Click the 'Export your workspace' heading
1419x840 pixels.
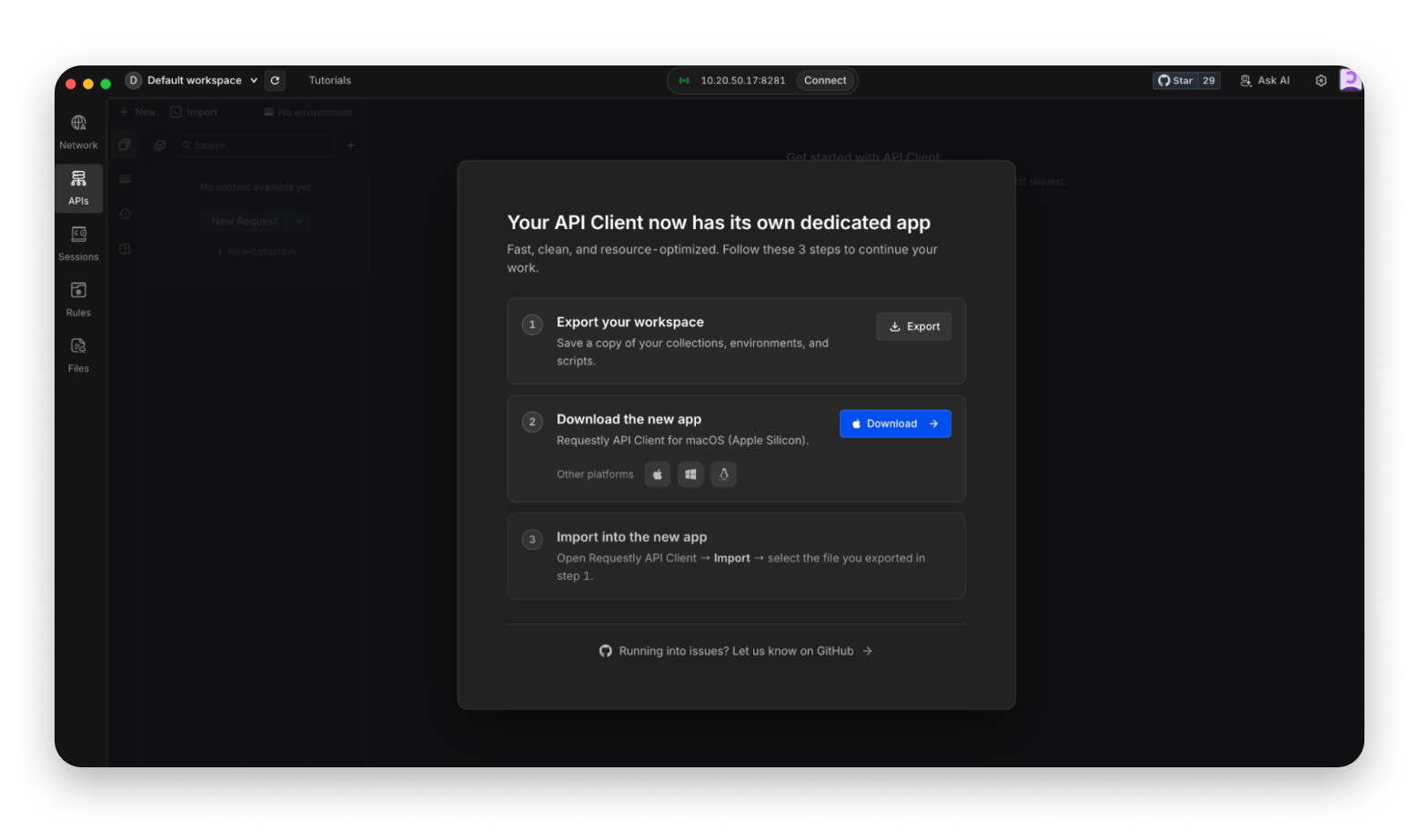(x=630, y=322)
